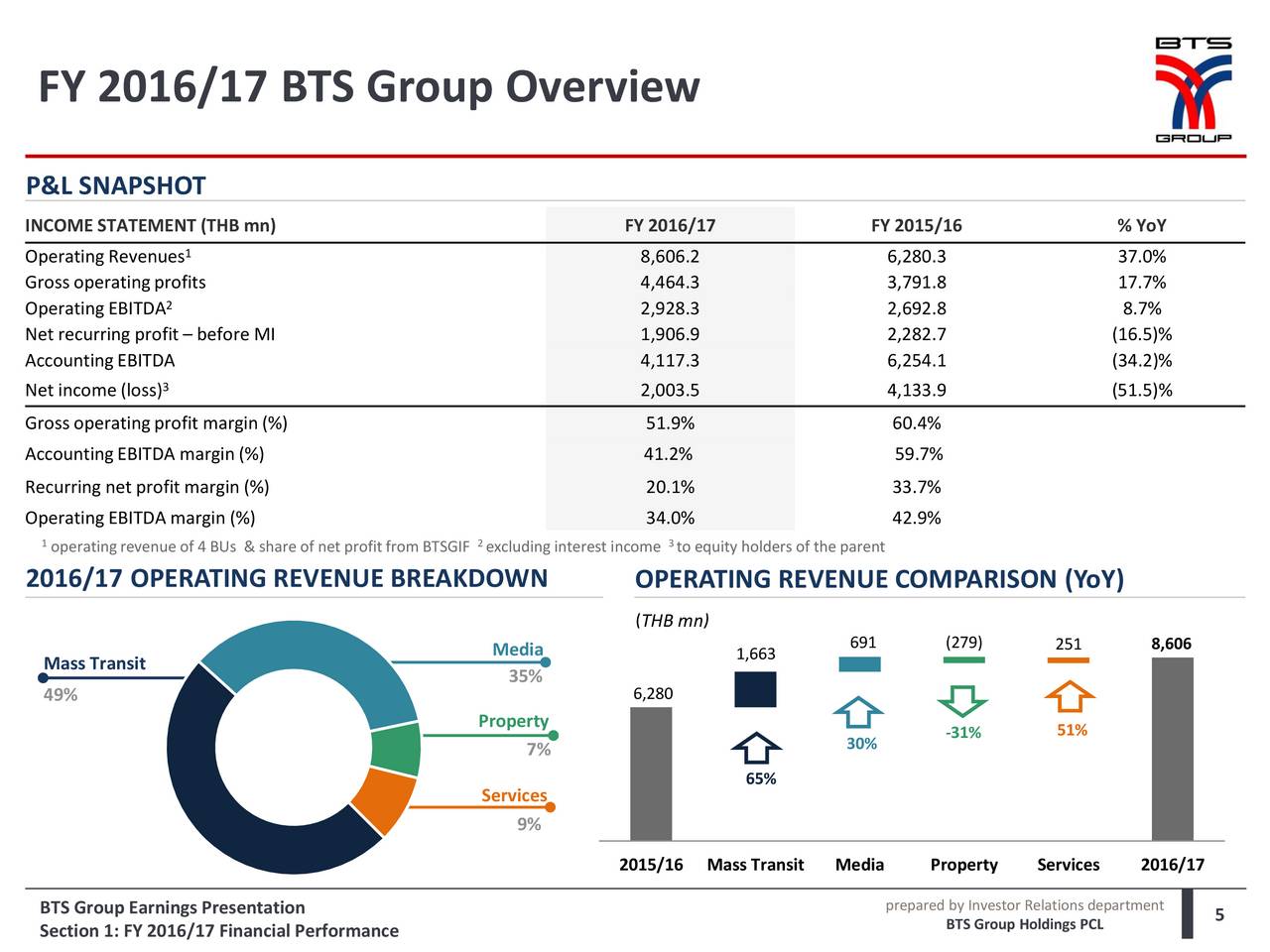
Task: Click the P&L SNAPSHOT heading
Action: pos(115,186)
